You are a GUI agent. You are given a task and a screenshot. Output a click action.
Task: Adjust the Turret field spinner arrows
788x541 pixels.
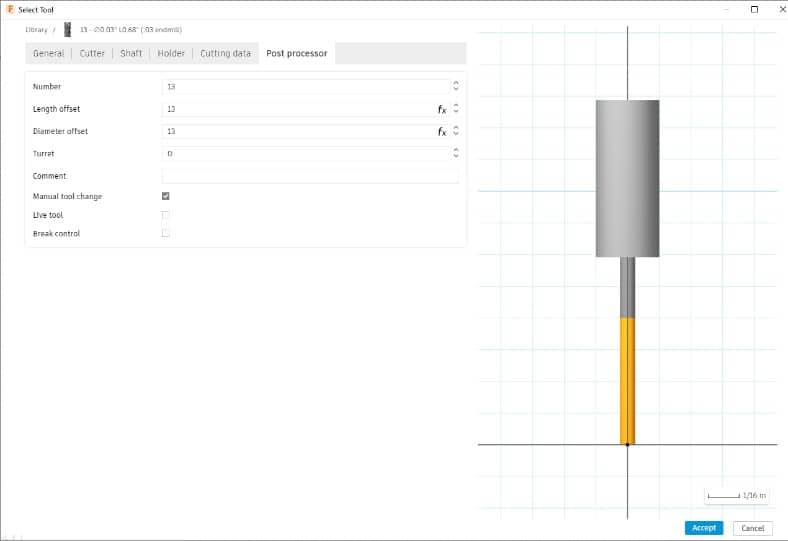tap(456, 153)
